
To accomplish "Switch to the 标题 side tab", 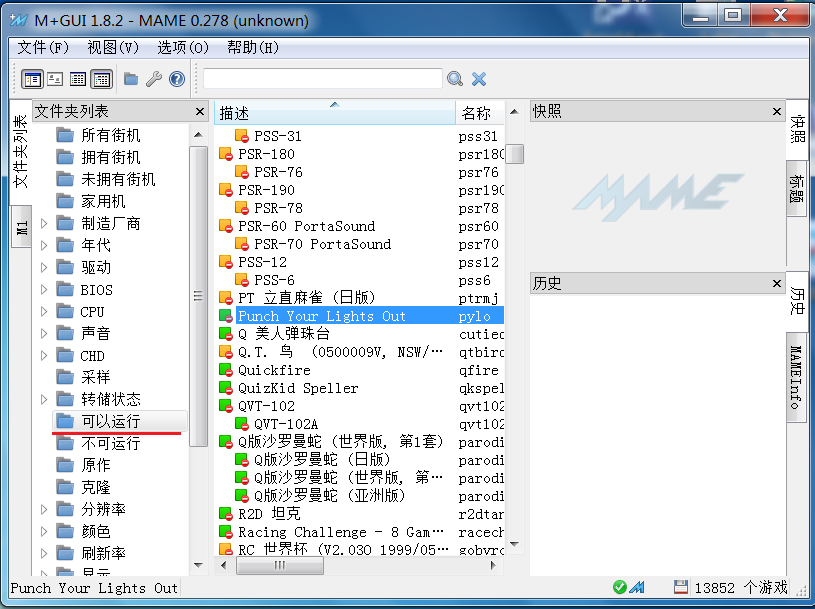I will click(x=797, y=189).
